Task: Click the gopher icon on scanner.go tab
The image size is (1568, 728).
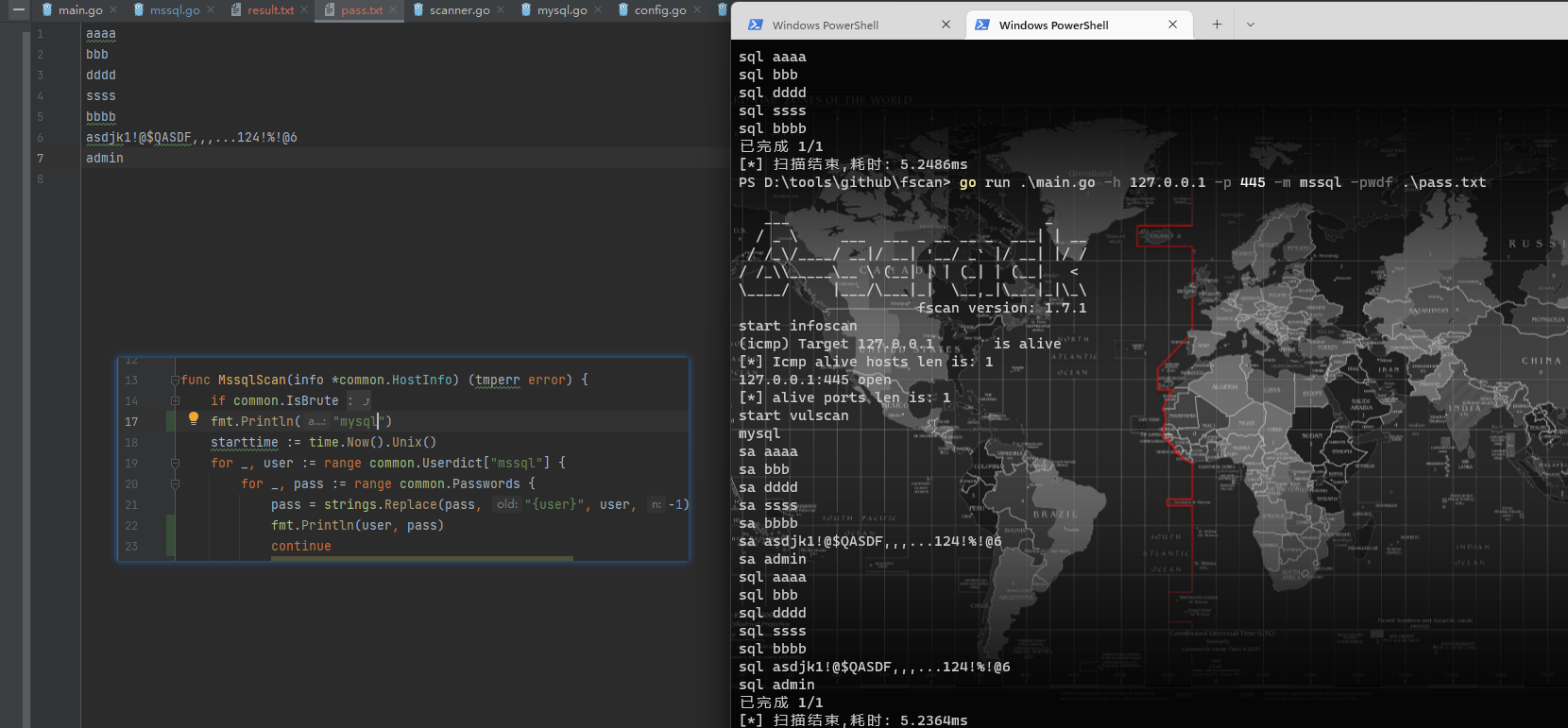Action: pyautogui.click(x=418, y=10)
